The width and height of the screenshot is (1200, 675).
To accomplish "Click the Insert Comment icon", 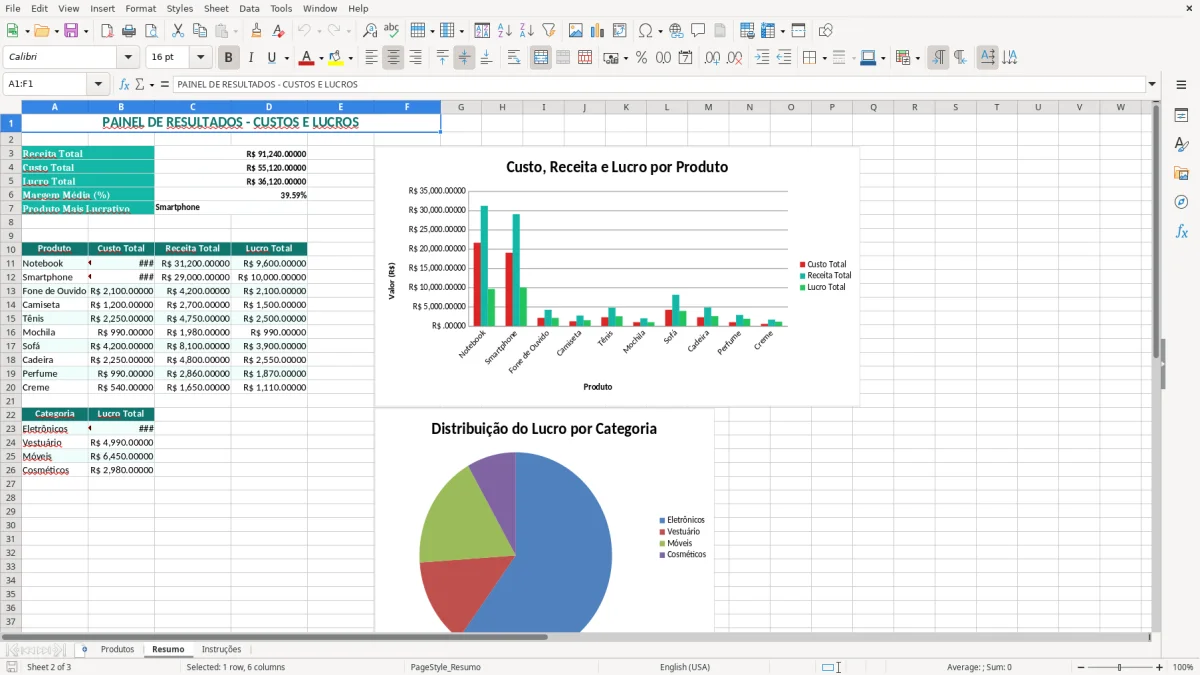I will click(x=698, y=31).
